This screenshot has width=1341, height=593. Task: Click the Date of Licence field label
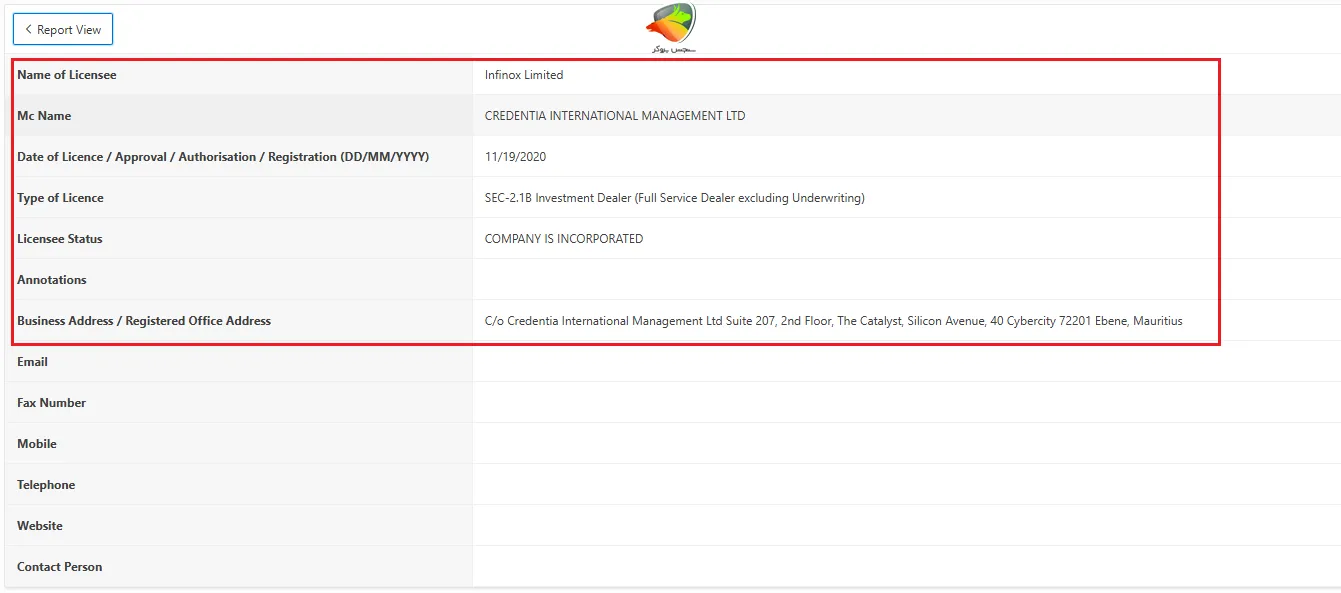223,157
